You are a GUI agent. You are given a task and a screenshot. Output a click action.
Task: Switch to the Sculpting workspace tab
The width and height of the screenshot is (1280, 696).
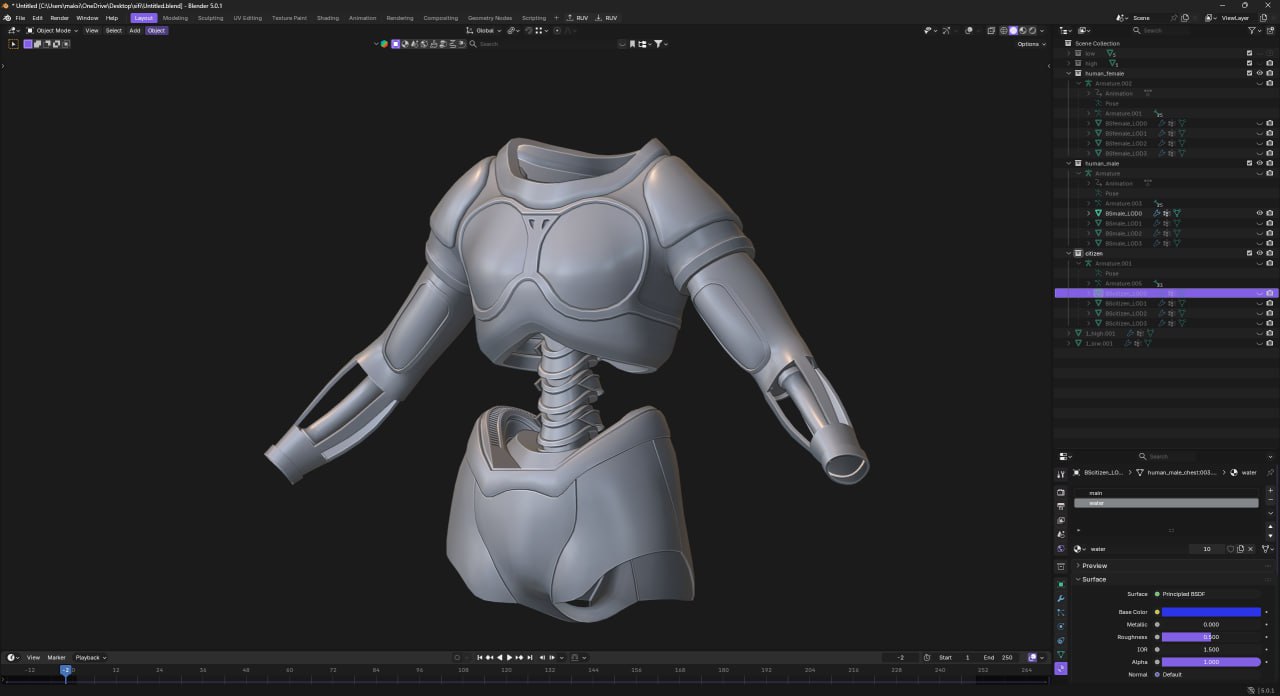click(210, 18)
